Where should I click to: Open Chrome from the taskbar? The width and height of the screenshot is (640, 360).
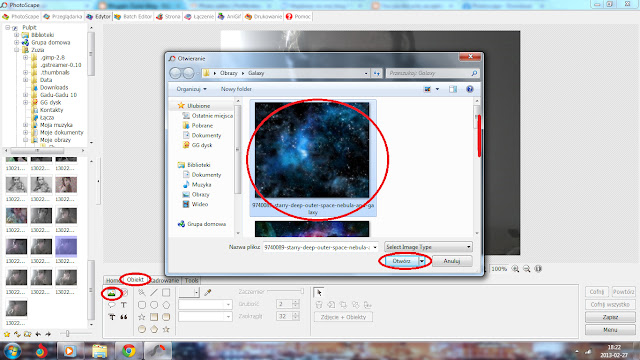coord(129,351)
